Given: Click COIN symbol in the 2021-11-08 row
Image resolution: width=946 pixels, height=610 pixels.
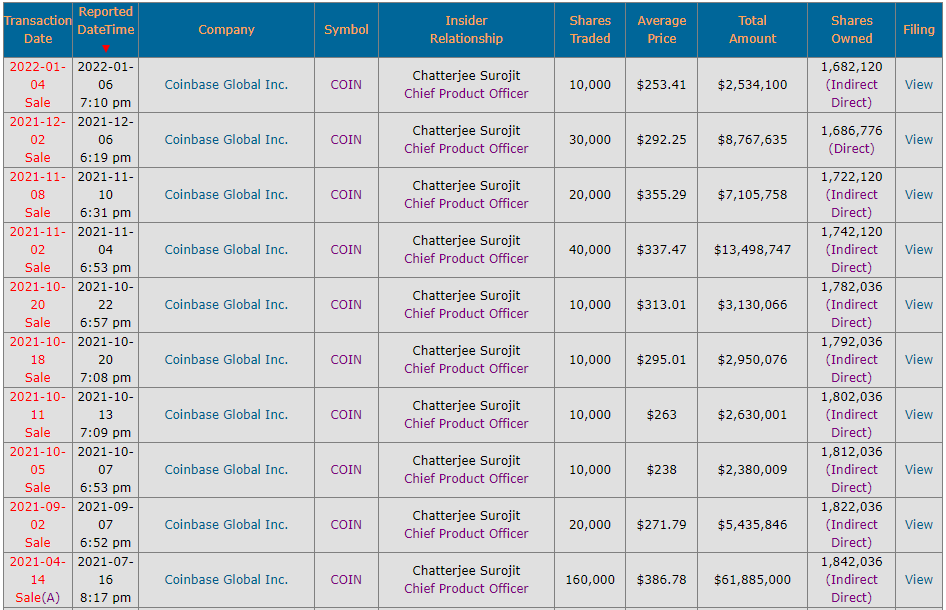Looking at the screenshot, I should pyautogui.click(x=346, y=194).
